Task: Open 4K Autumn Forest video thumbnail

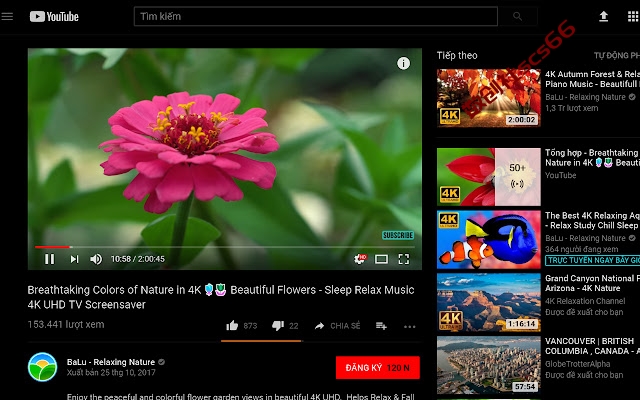Action: (x=489, y=98)
